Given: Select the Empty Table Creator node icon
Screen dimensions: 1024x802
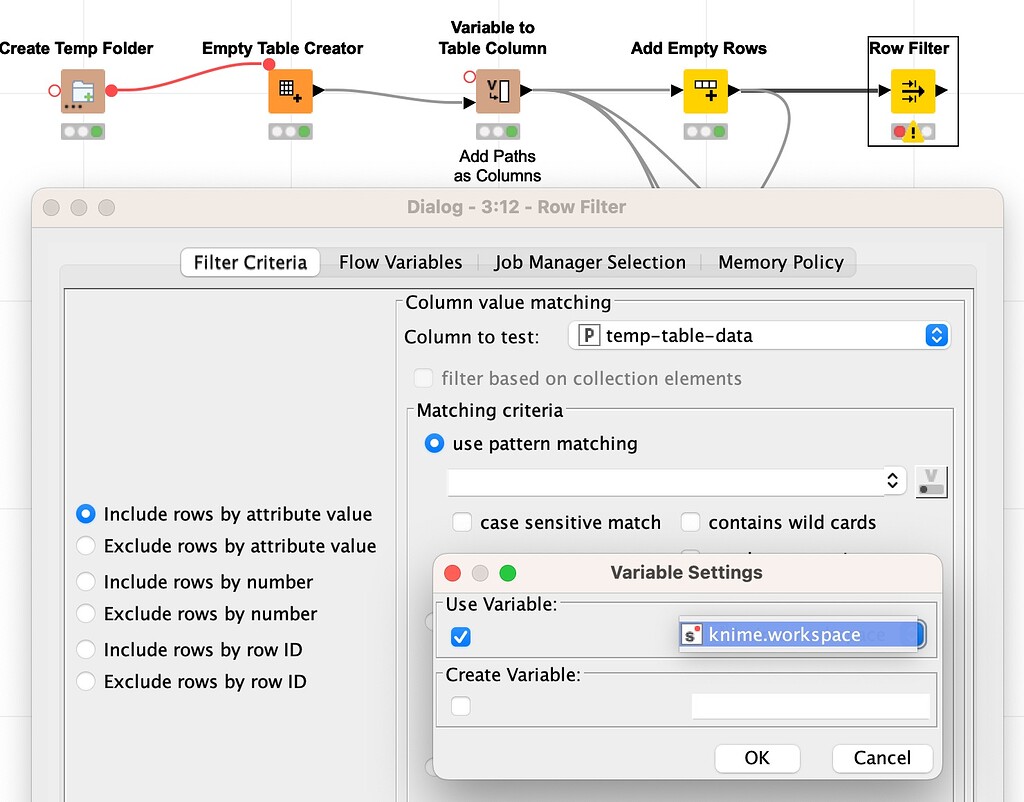Looking at the screenshot, I should click(290, 91).
